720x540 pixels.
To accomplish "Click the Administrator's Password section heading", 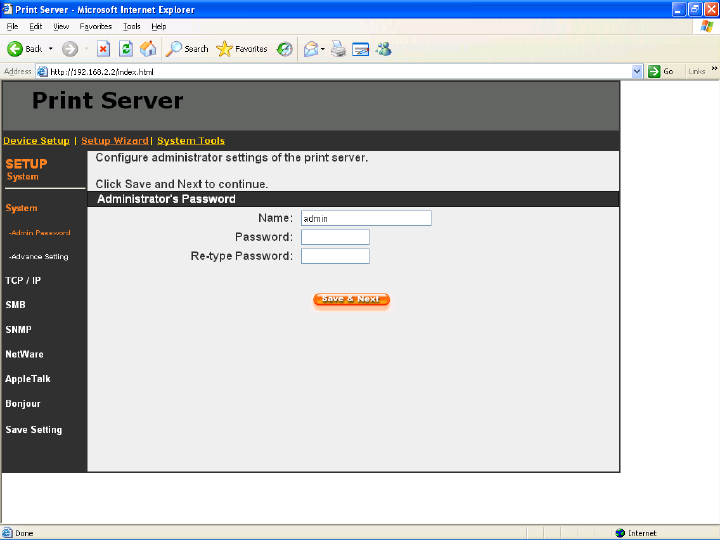I will click(x=166, y=199).
